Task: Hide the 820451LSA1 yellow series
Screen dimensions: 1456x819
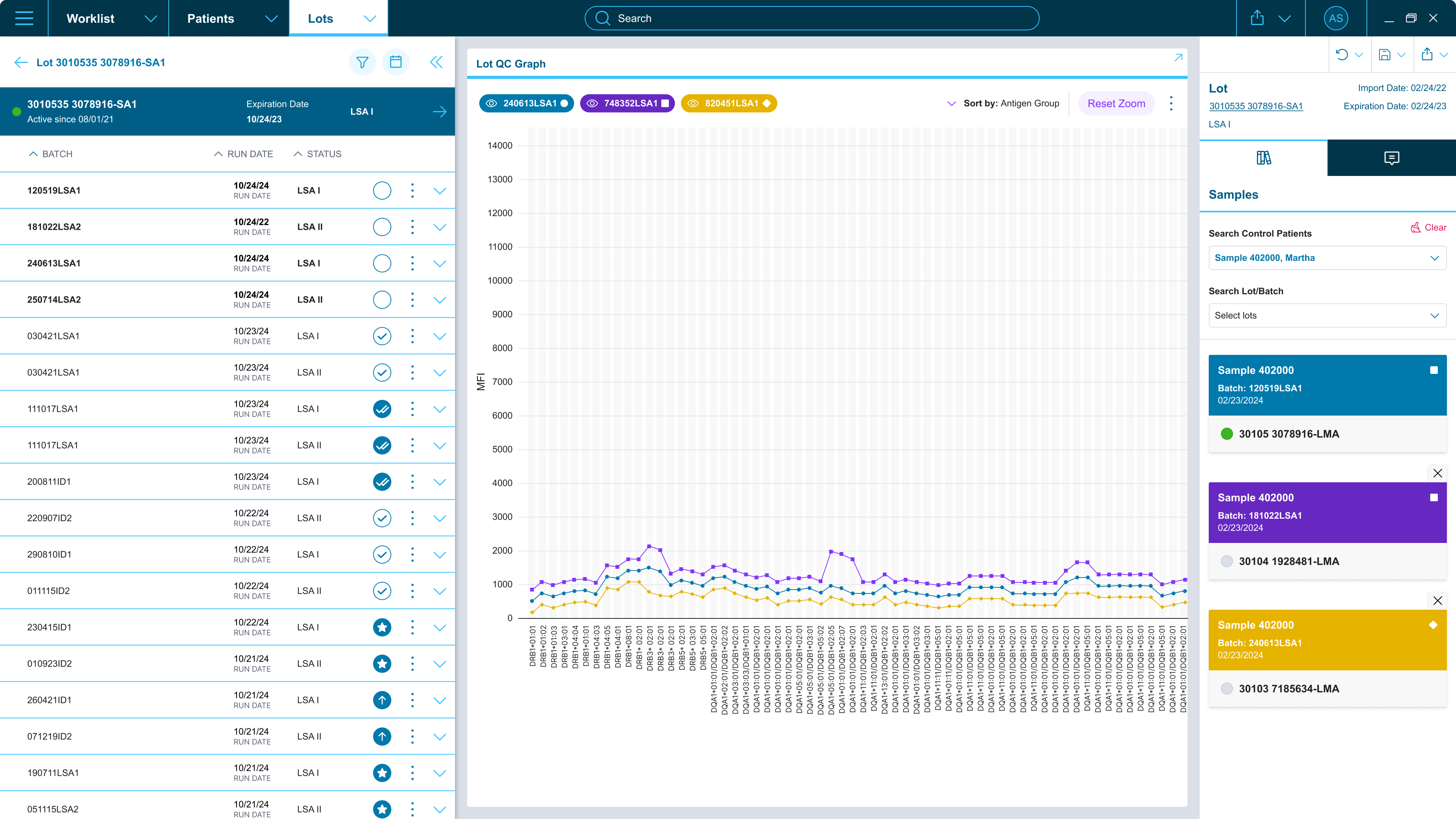Action: pos(693,104)
